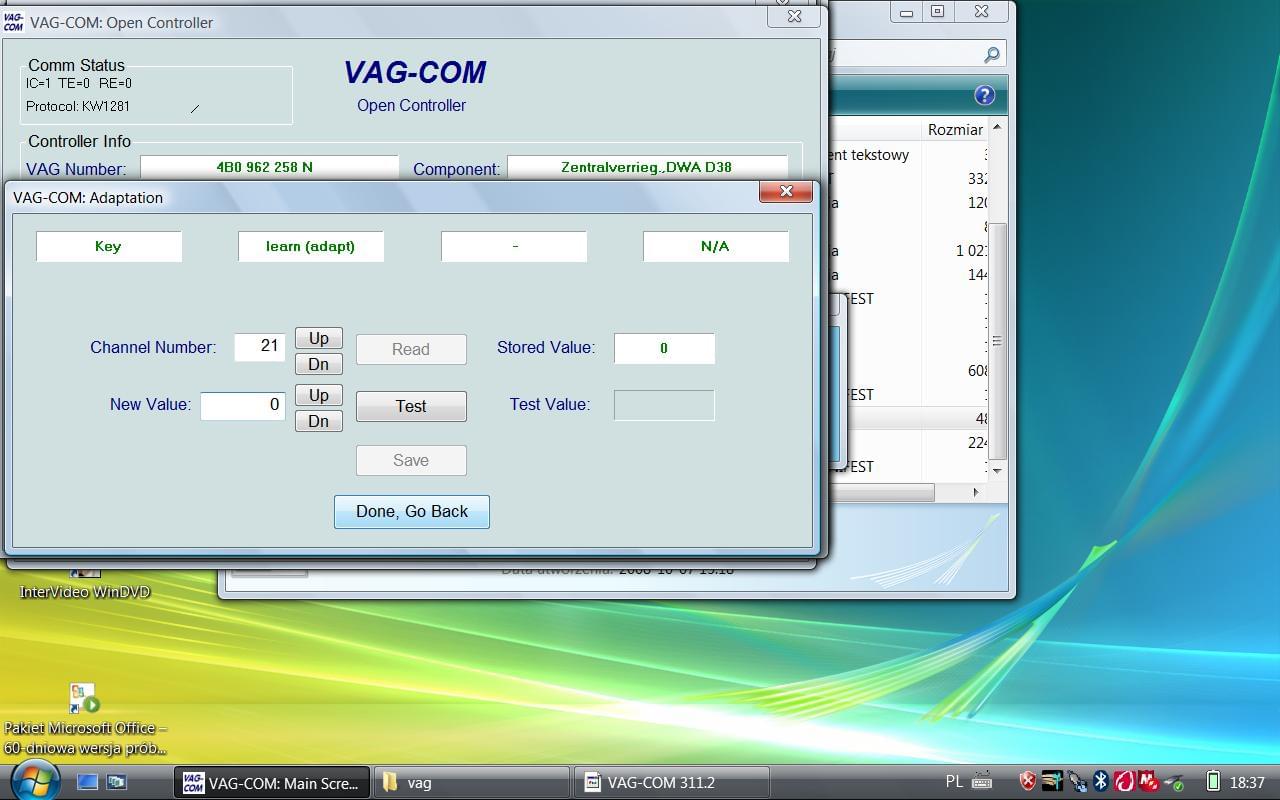Image resolution: width=1280 pixels, height=800 pixels.
Task: Switch to VAG-COM 311.2 taskbar button
Action: (x=672, y=783)
